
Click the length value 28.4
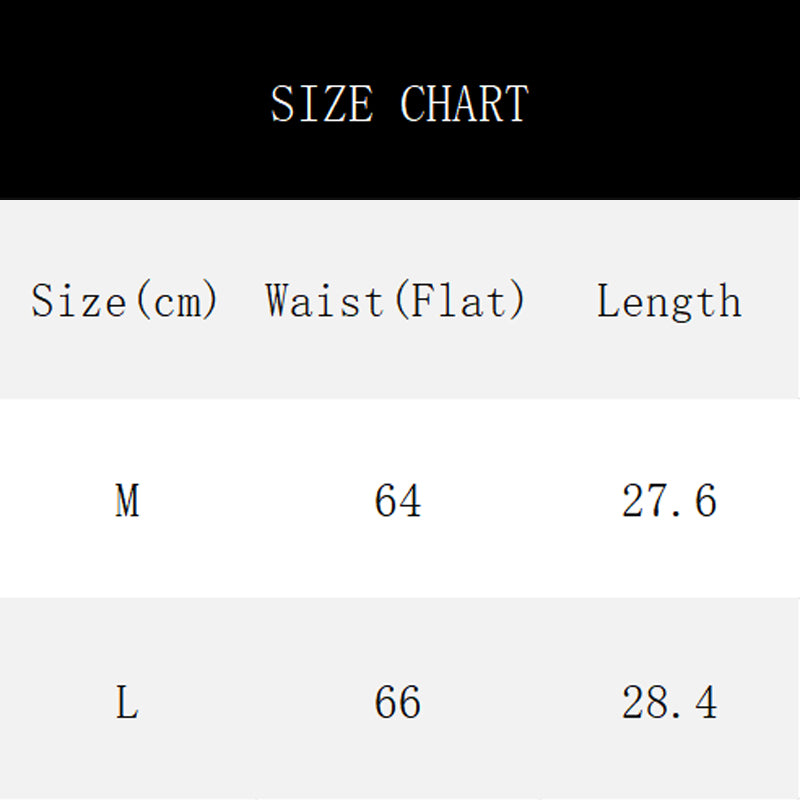pos(669,703)
